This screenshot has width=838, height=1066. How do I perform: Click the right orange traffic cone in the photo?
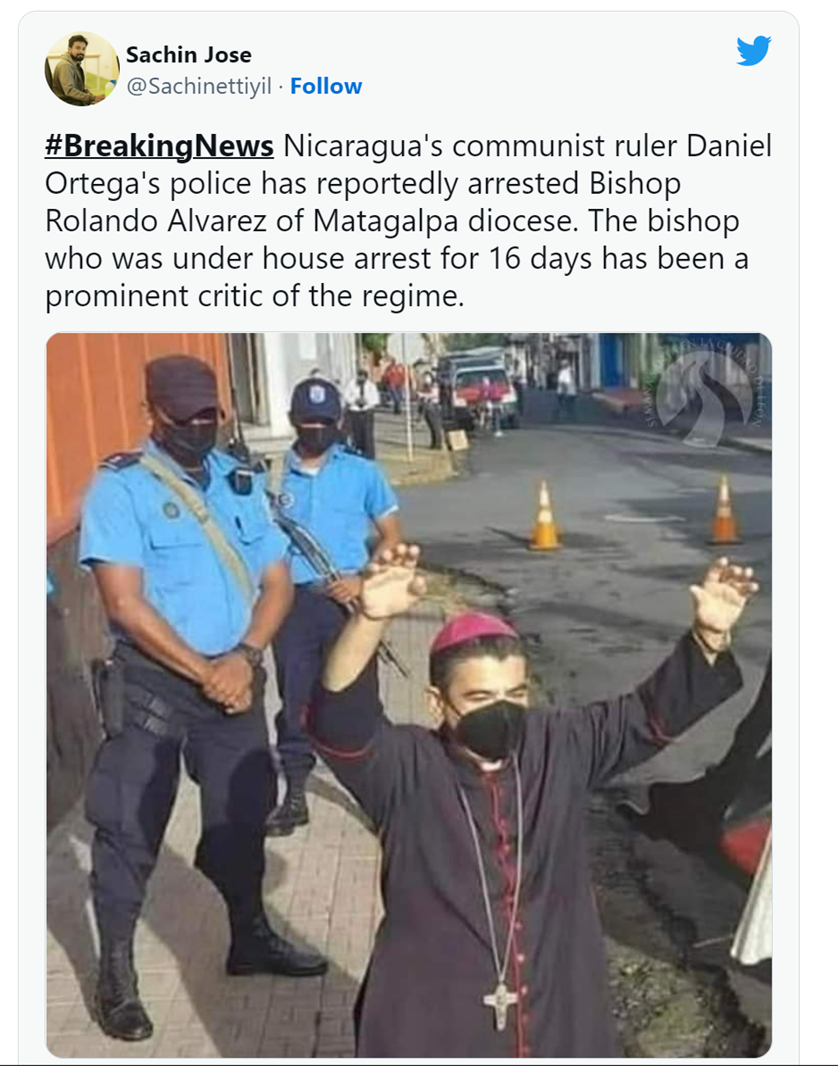(x=724, y=510)
